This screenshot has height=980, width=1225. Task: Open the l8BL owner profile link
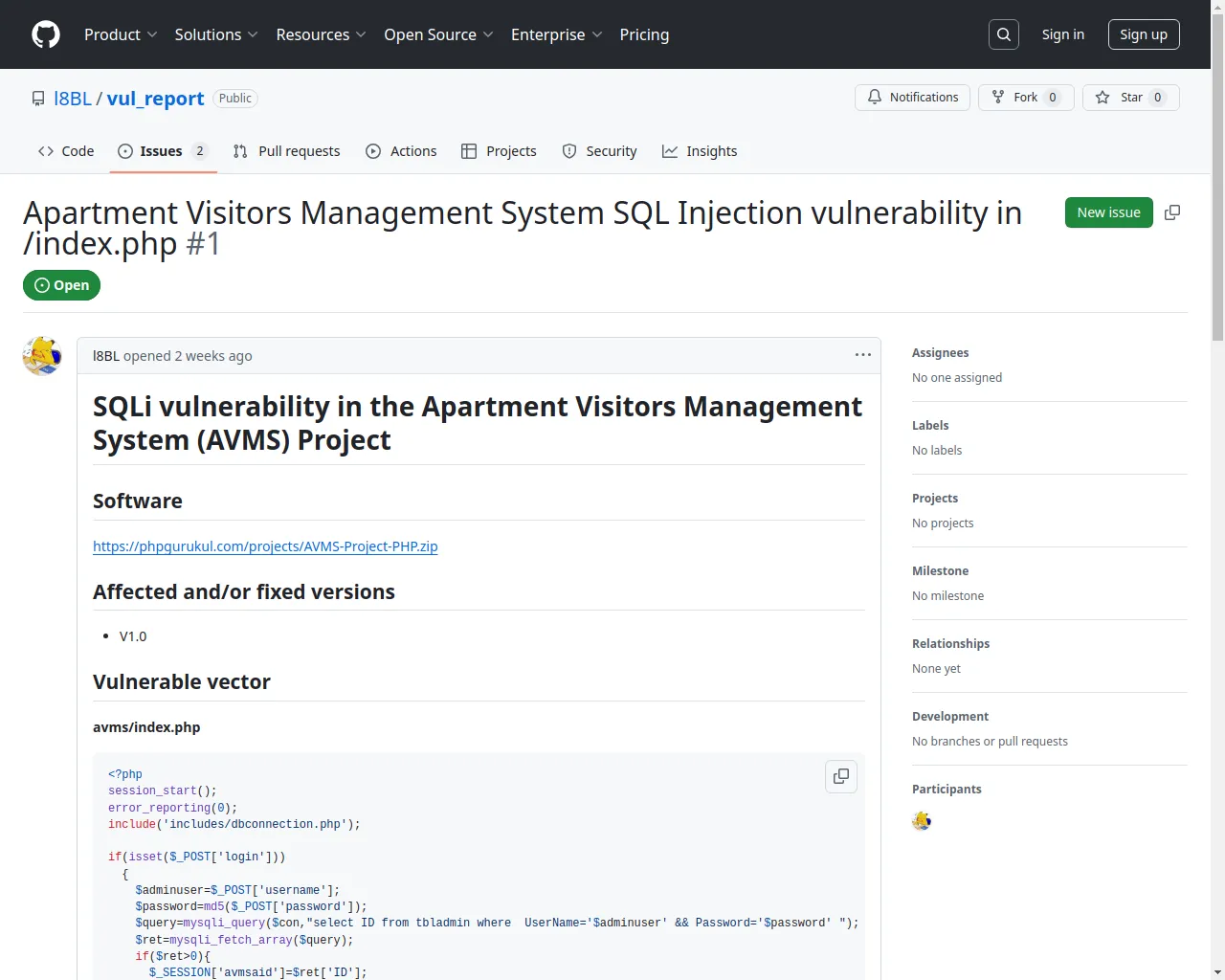73,99
